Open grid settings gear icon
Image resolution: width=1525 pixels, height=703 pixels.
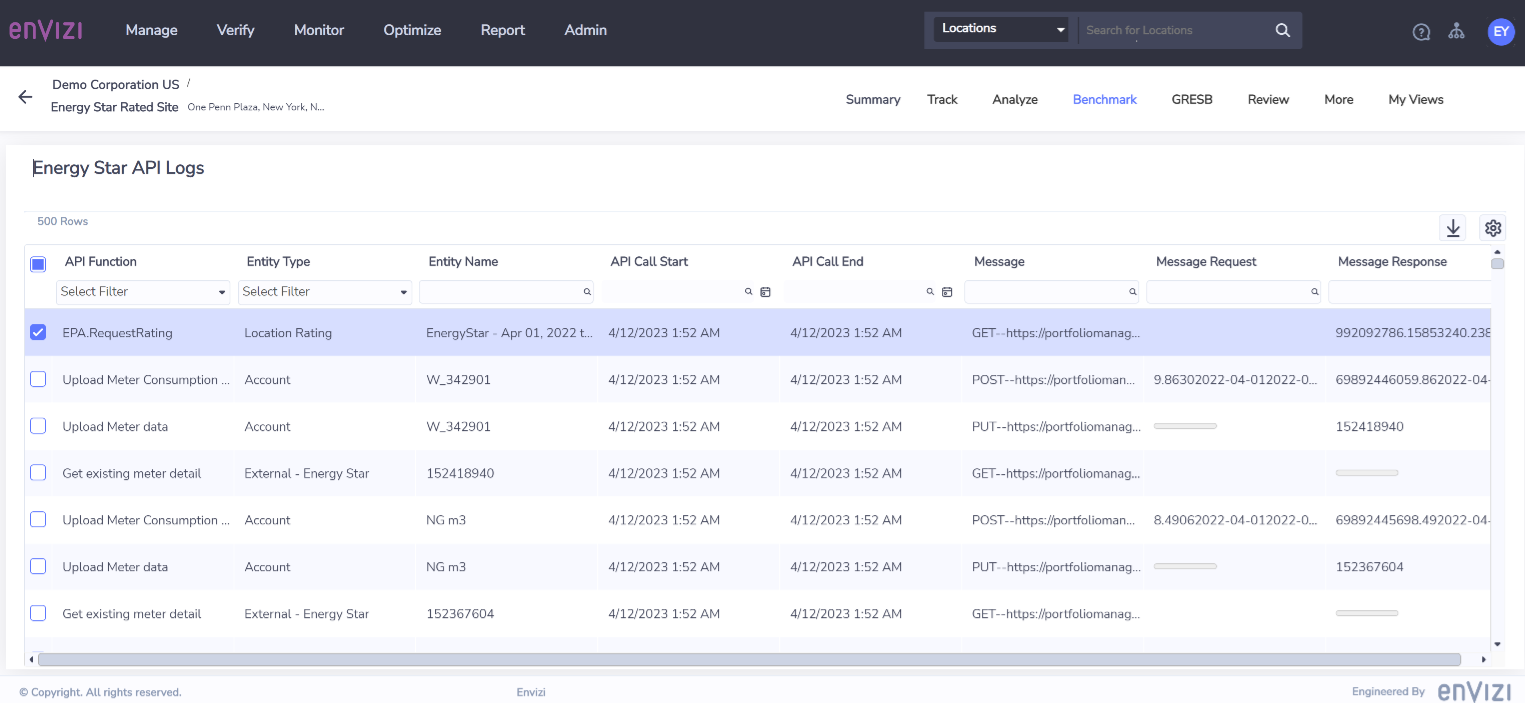[1493, 228]
